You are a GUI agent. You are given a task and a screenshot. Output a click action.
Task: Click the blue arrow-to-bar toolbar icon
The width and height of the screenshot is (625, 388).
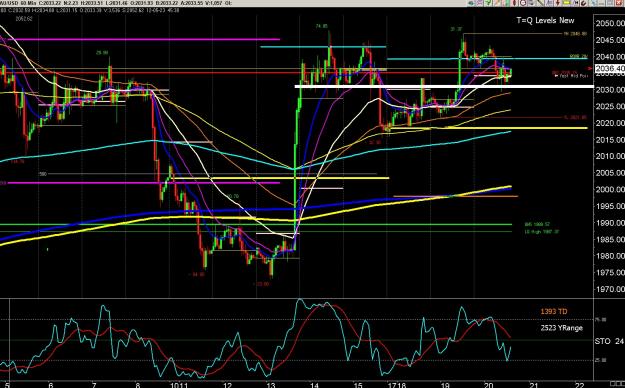[576, 3]
